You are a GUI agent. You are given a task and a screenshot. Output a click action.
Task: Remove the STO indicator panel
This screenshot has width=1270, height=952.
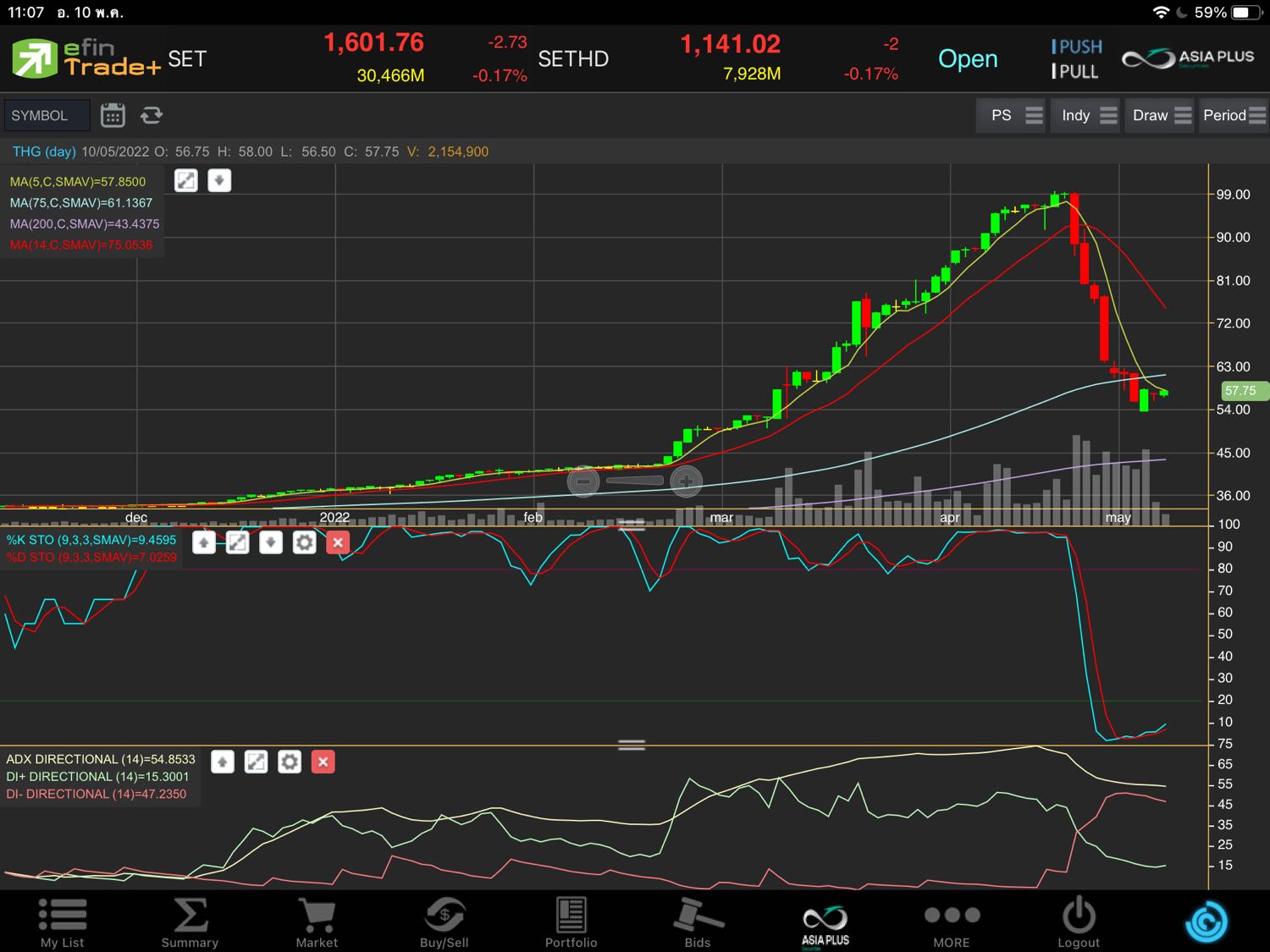(338, 542)
